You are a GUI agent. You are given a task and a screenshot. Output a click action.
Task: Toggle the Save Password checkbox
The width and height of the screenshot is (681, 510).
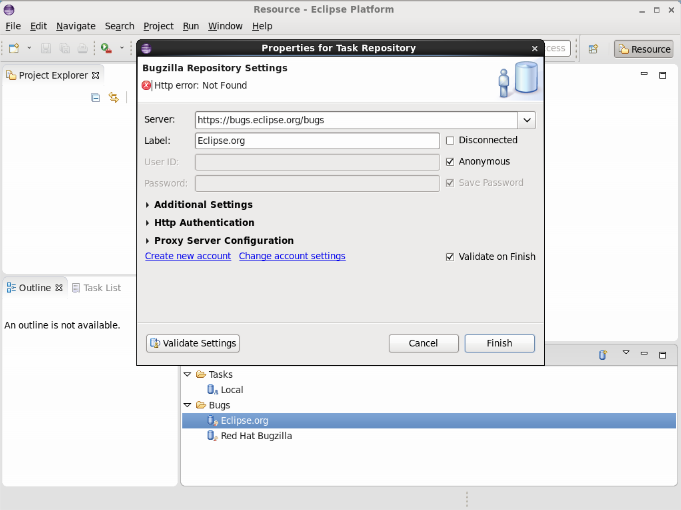pos(450,183)
